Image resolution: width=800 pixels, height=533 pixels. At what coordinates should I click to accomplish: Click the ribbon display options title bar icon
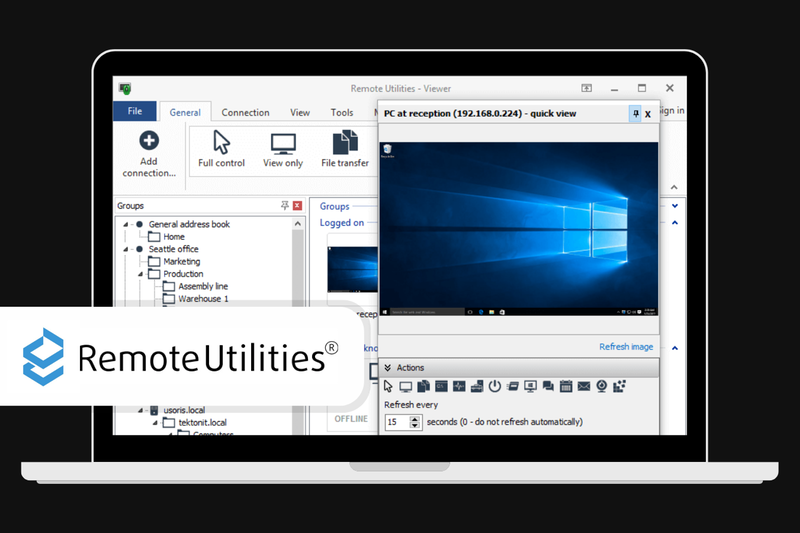pos(587,88)
